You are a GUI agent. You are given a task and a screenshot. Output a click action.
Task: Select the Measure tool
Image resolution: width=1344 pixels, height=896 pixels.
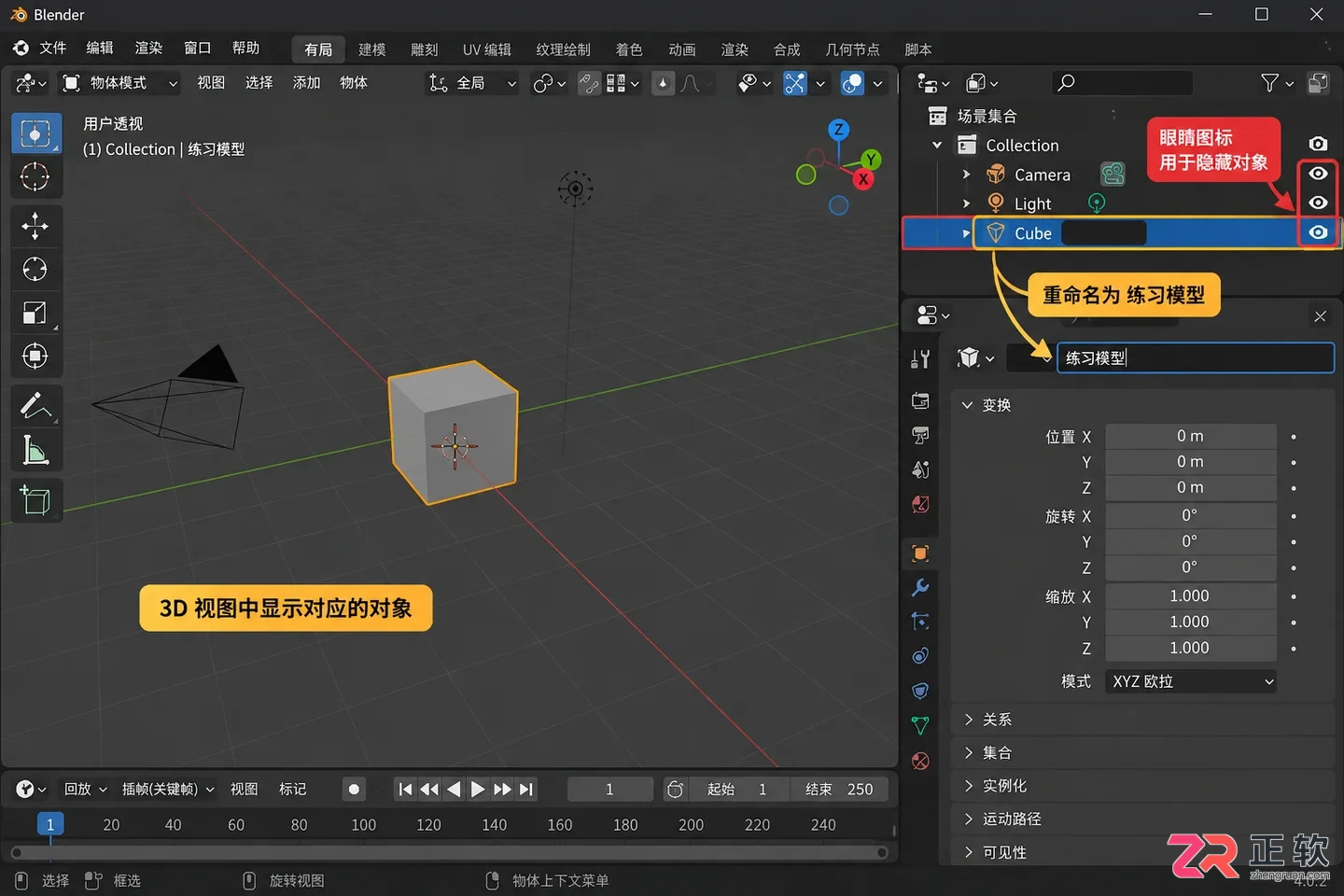click(x=35, y=450)
